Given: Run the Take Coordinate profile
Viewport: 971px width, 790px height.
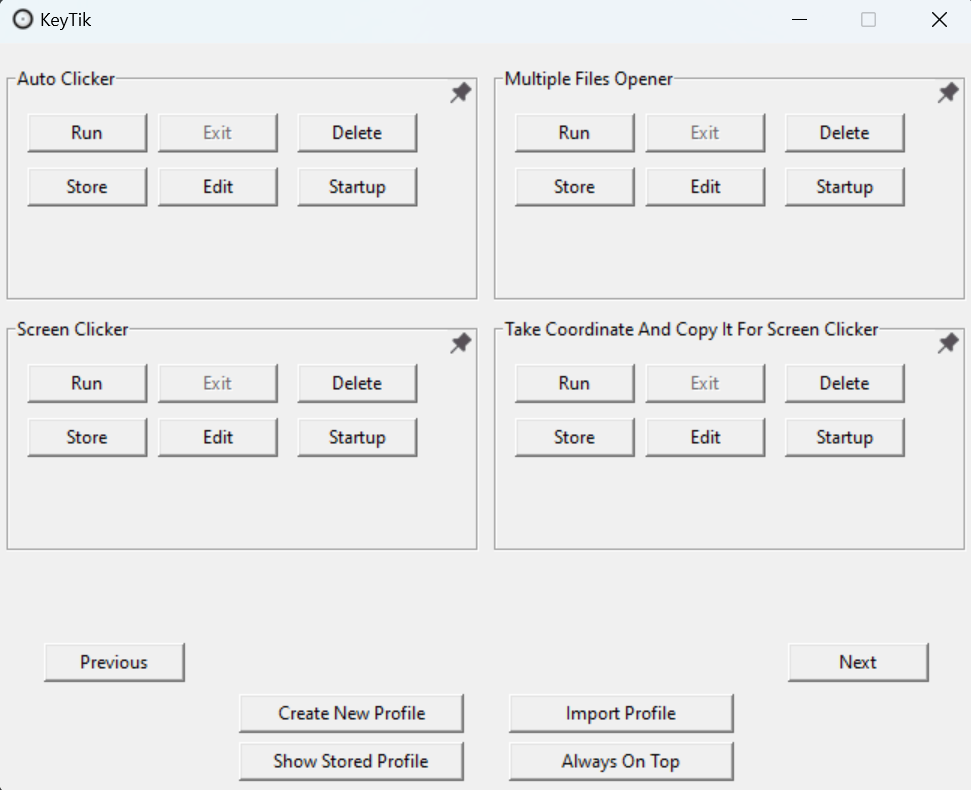Looking at the screenshot, I should pyautogui.click(x=575, y=383).
